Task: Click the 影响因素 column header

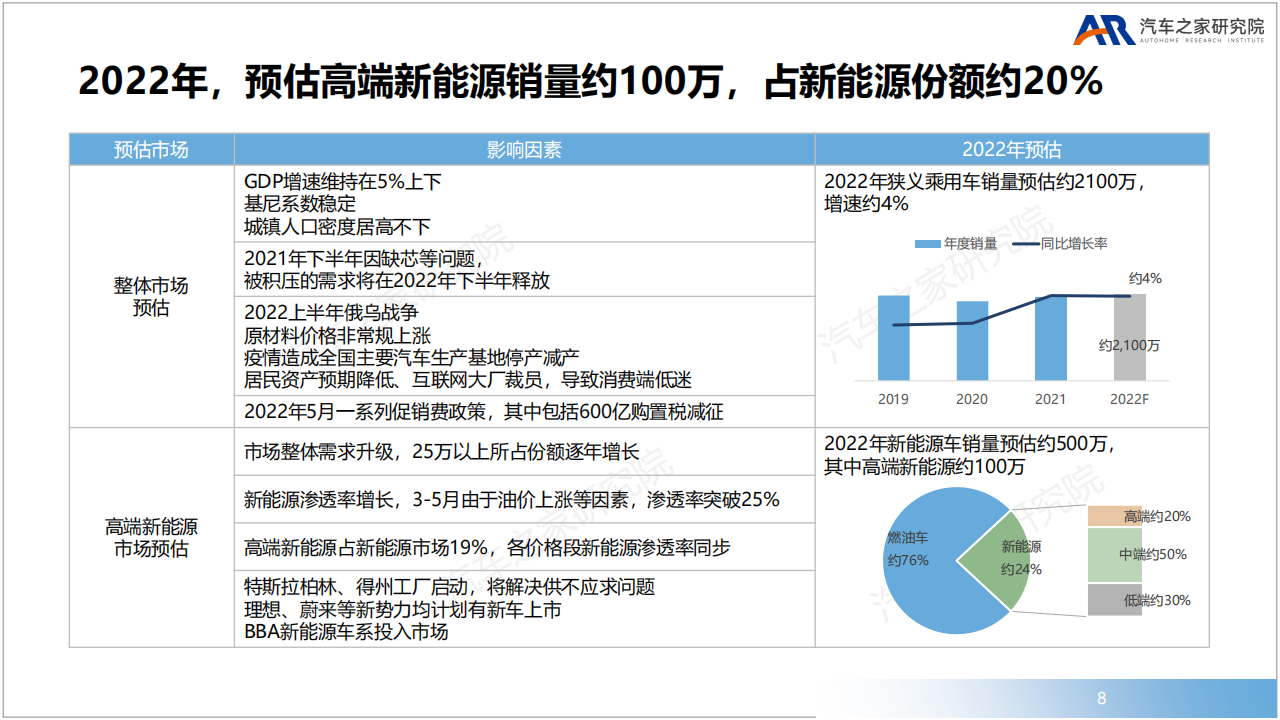Action: click(x=524, y=150)
